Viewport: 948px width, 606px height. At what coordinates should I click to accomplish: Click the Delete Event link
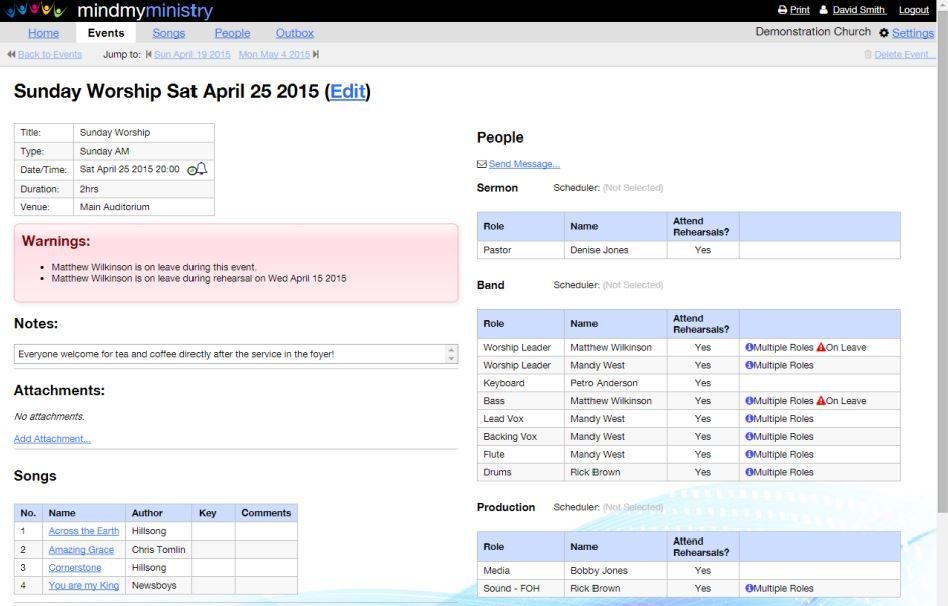904,54
